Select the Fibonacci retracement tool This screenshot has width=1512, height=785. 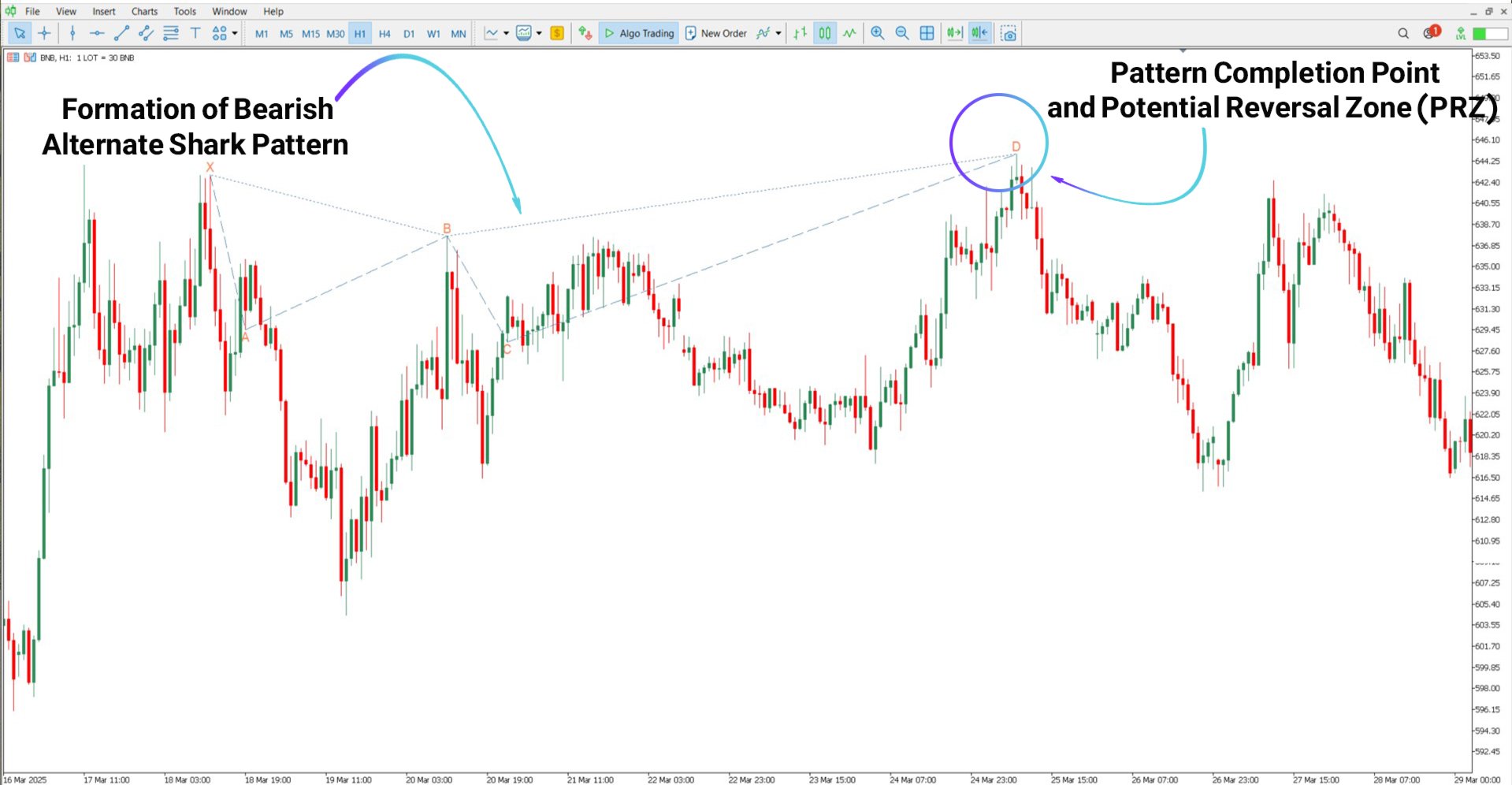point(170,33)
